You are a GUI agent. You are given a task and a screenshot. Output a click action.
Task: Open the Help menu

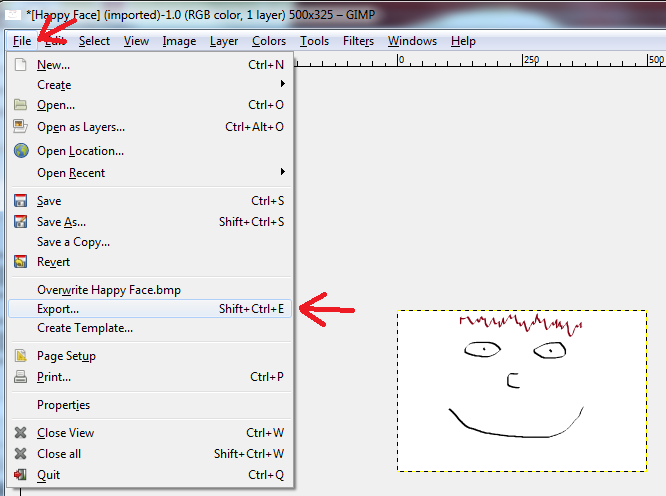pyautogui.click(x=463, y=41)
